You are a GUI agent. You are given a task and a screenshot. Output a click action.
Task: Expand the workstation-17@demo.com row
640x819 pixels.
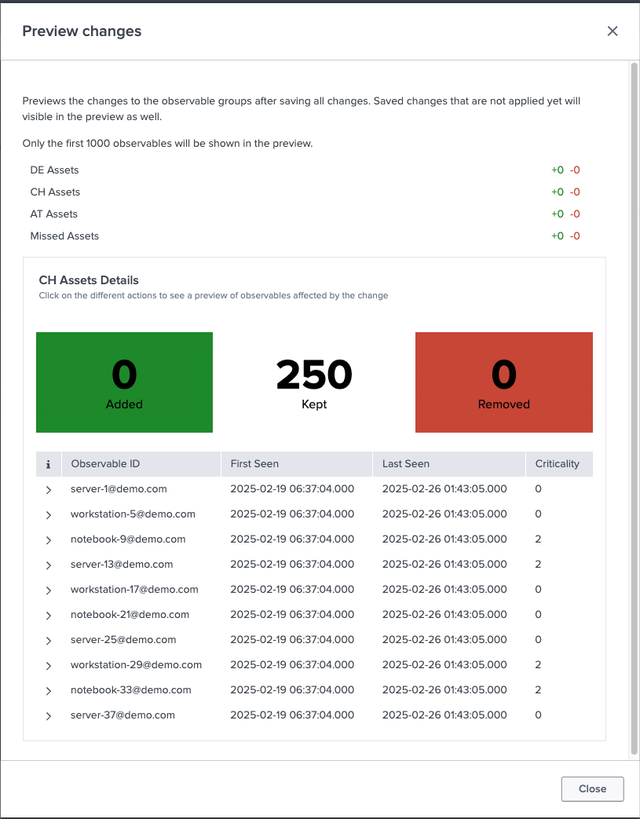click(49, 590)
